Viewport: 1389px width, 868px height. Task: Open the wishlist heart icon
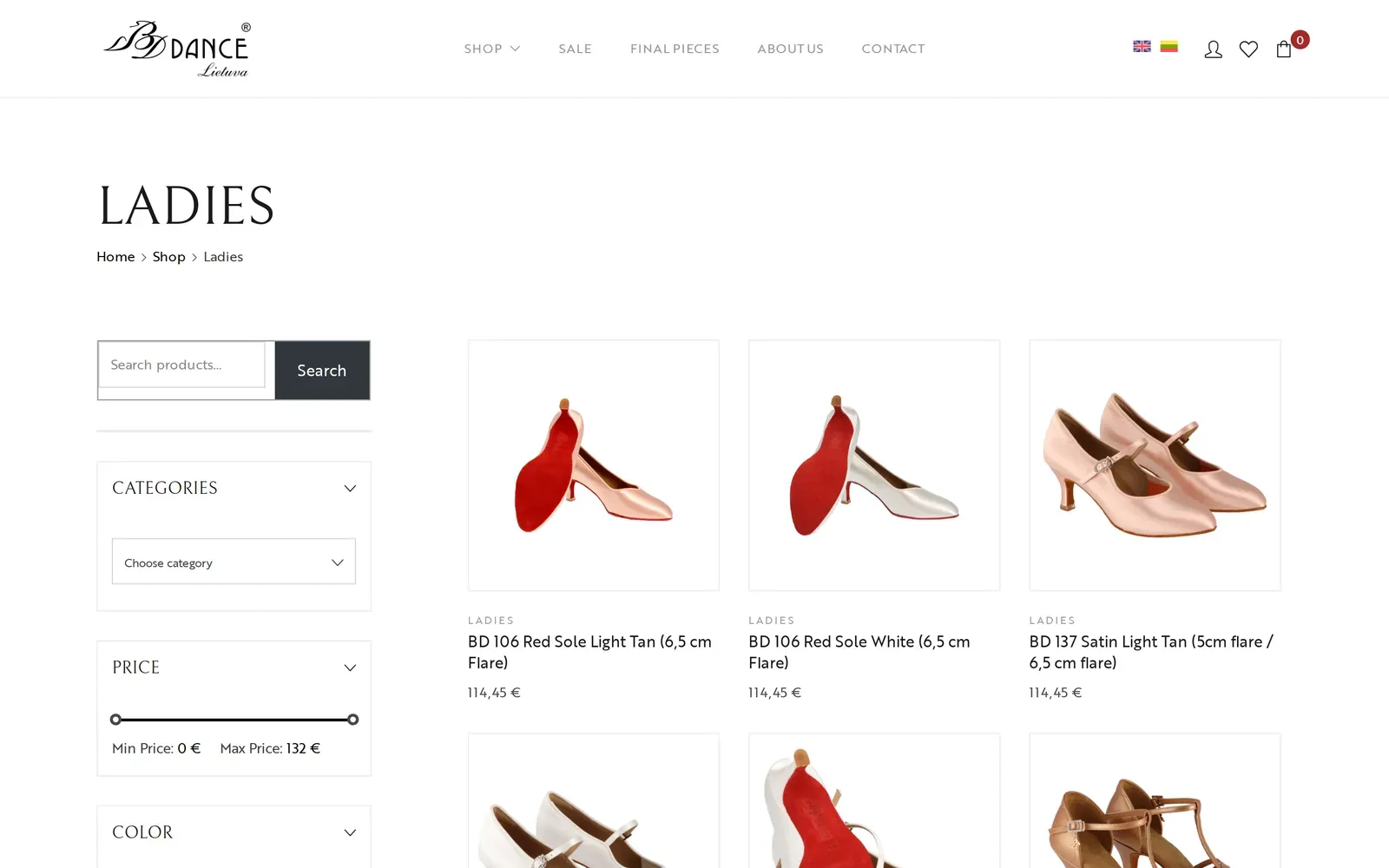point(1248,49)
